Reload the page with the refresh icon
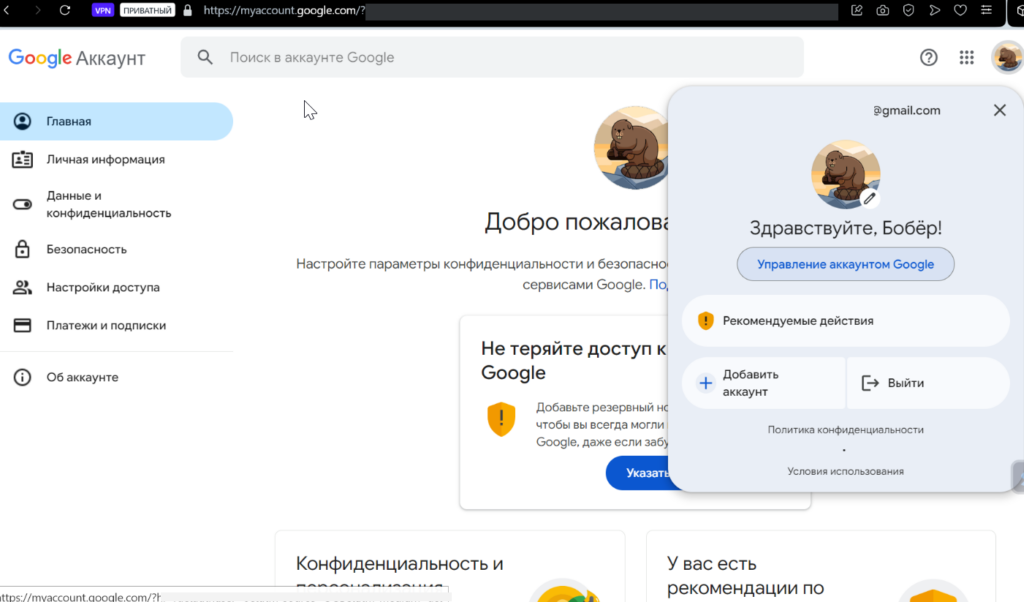Screen dimensions: 1024x602 point(65,10)
